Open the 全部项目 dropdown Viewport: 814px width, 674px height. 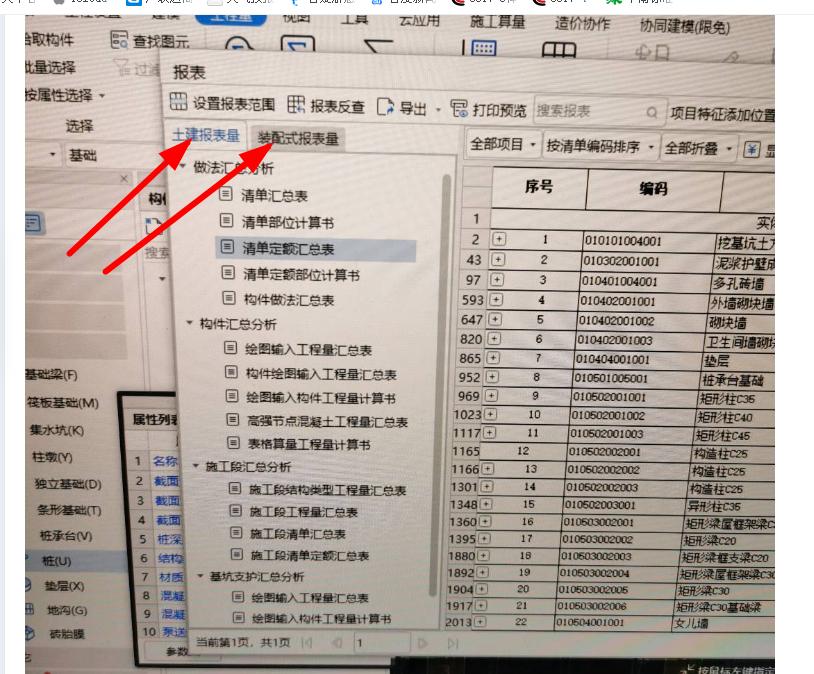[503, 144]
